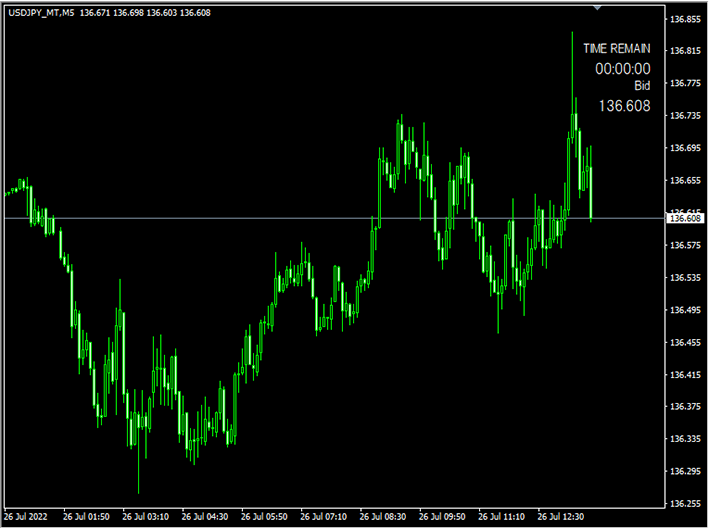Click the 00:00:00 countdown value
The image size is (709, 528).
click(x=623, y=69)
